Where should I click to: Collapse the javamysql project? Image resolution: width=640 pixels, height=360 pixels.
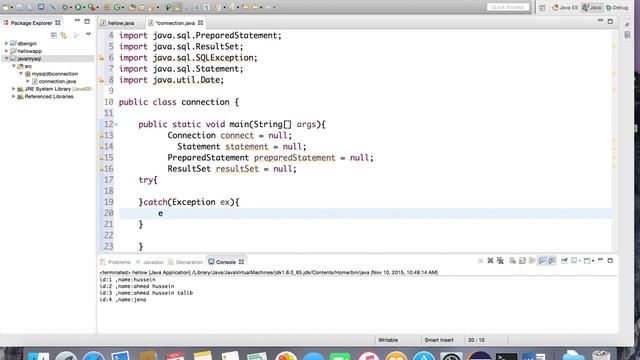[x=6, y=58]
